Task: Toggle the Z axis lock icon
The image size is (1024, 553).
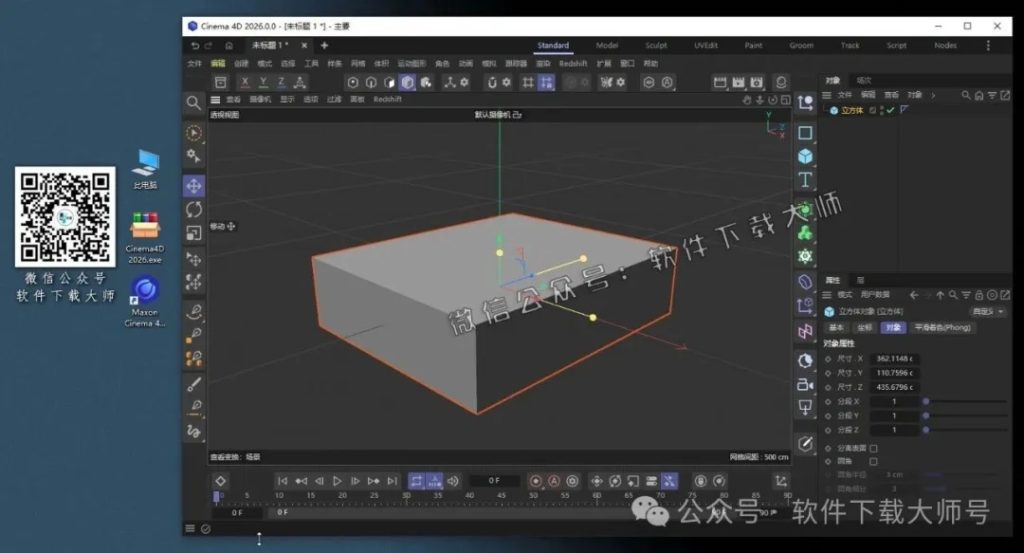Action: 281,82
